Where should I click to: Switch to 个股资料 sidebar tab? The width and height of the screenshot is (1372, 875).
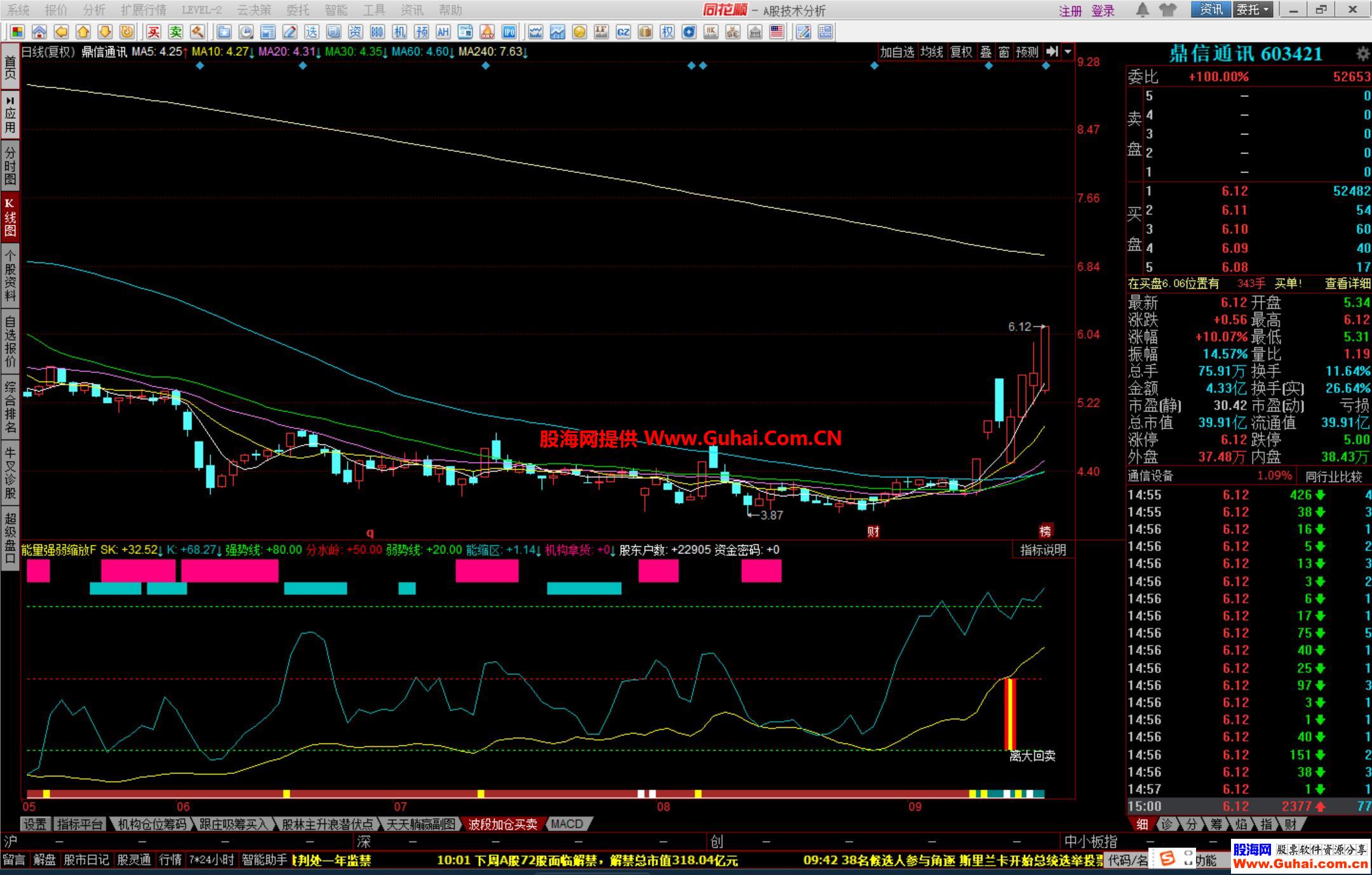(x=10, y=275)
